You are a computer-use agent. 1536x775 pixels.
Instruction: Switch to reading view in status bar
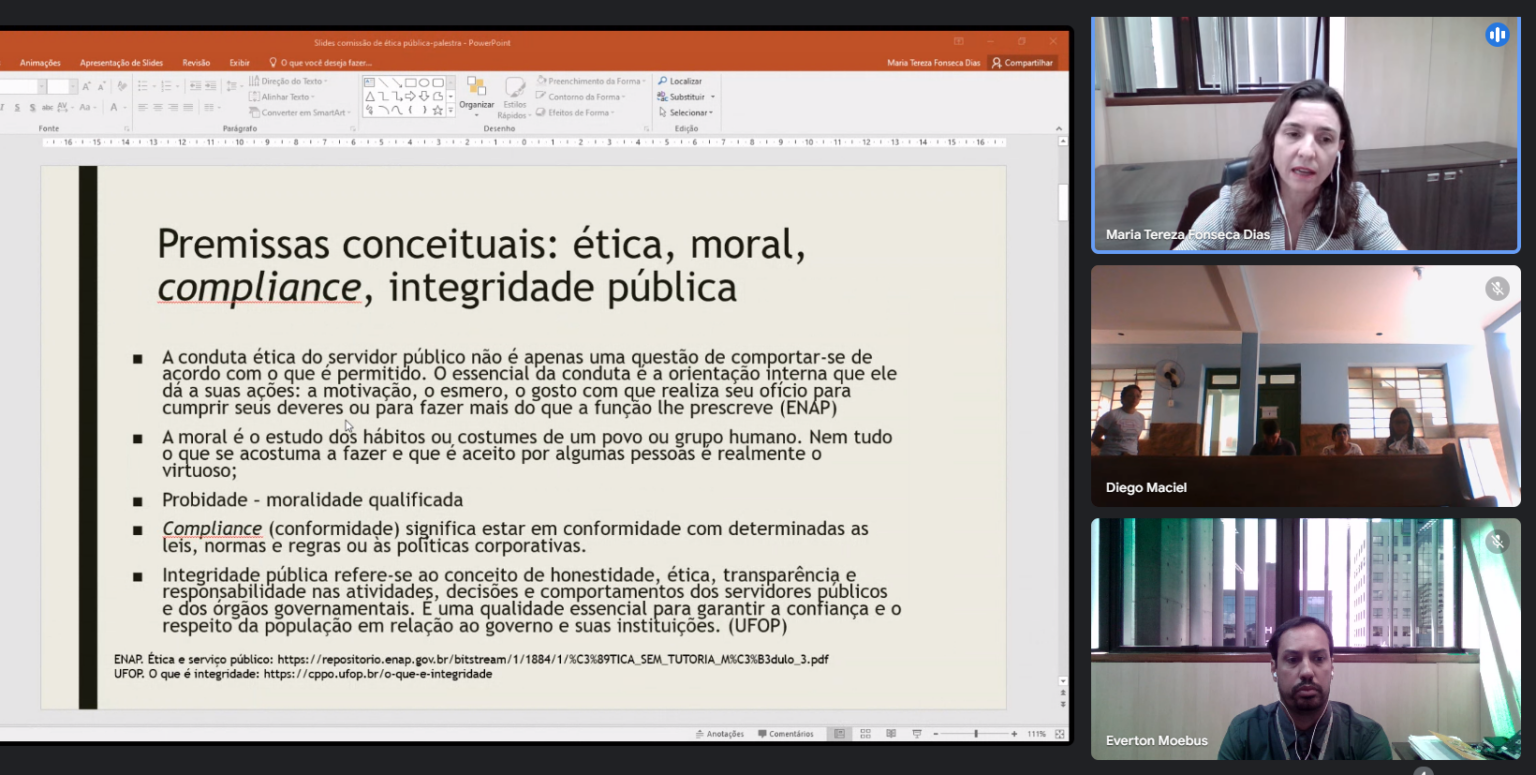pyautogui.click(x=891, y=734)
